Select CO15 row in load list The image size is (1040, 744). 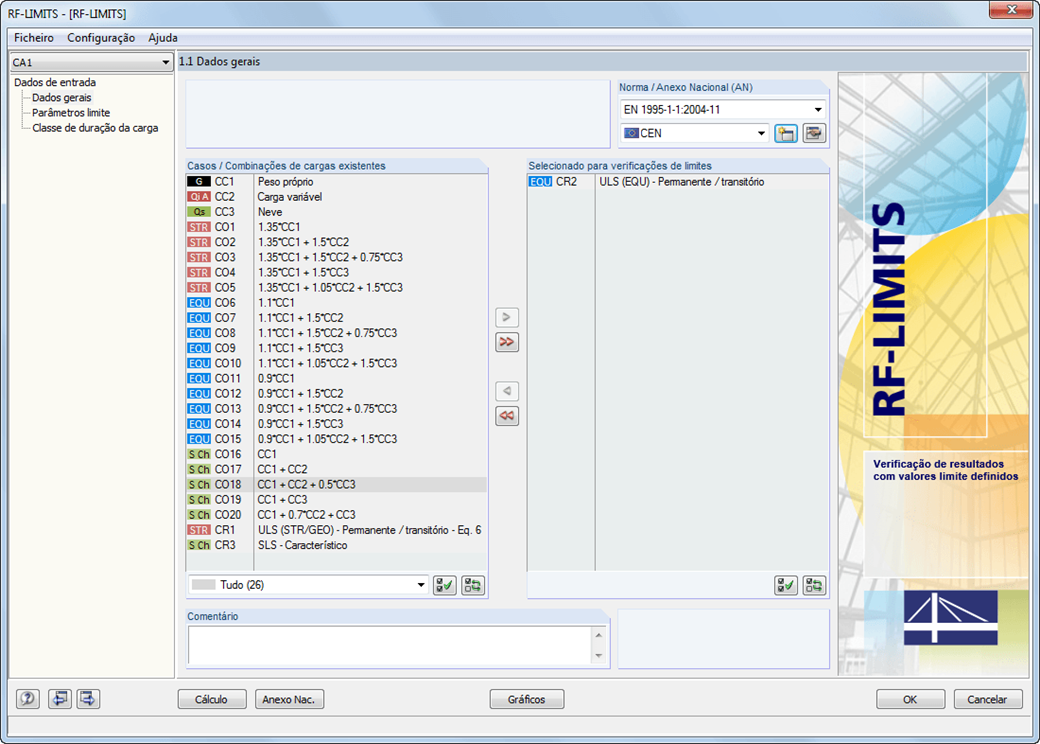(x=336, y=439)
